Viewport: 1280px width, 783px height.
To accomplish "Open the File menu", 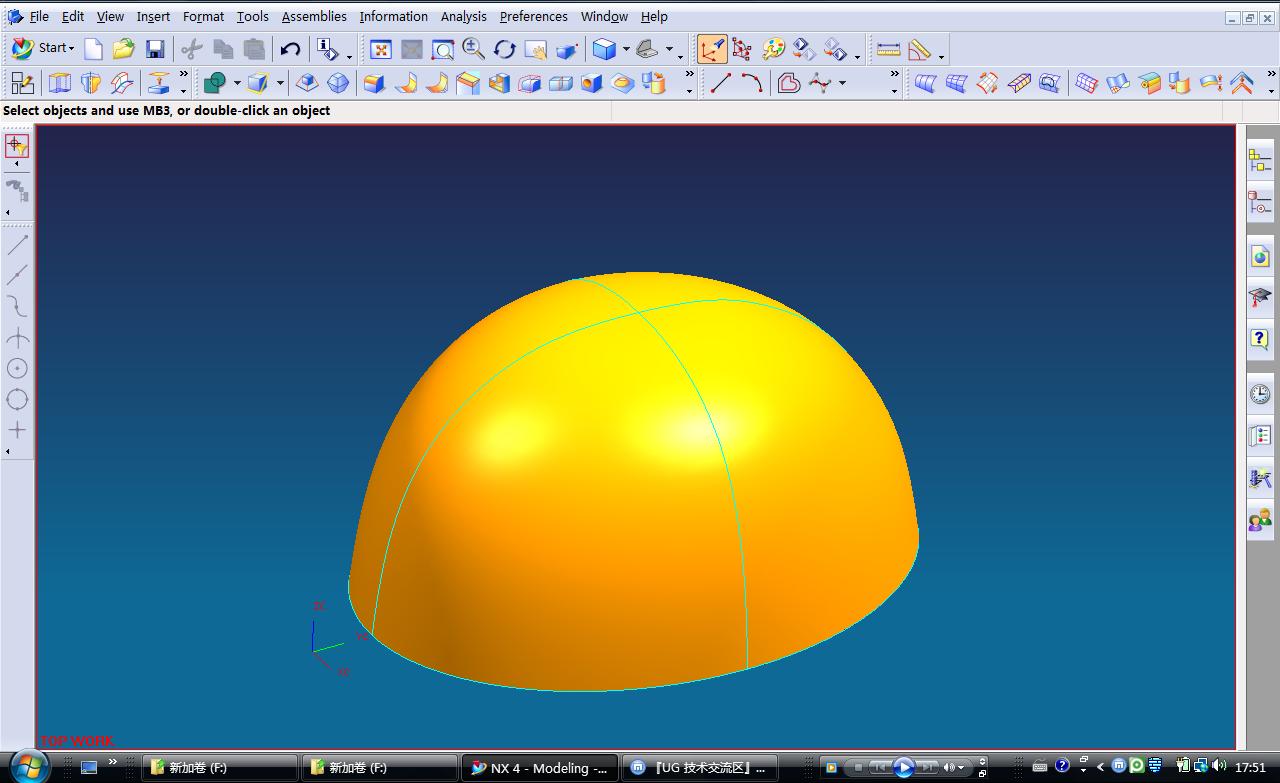I will 39,16.
